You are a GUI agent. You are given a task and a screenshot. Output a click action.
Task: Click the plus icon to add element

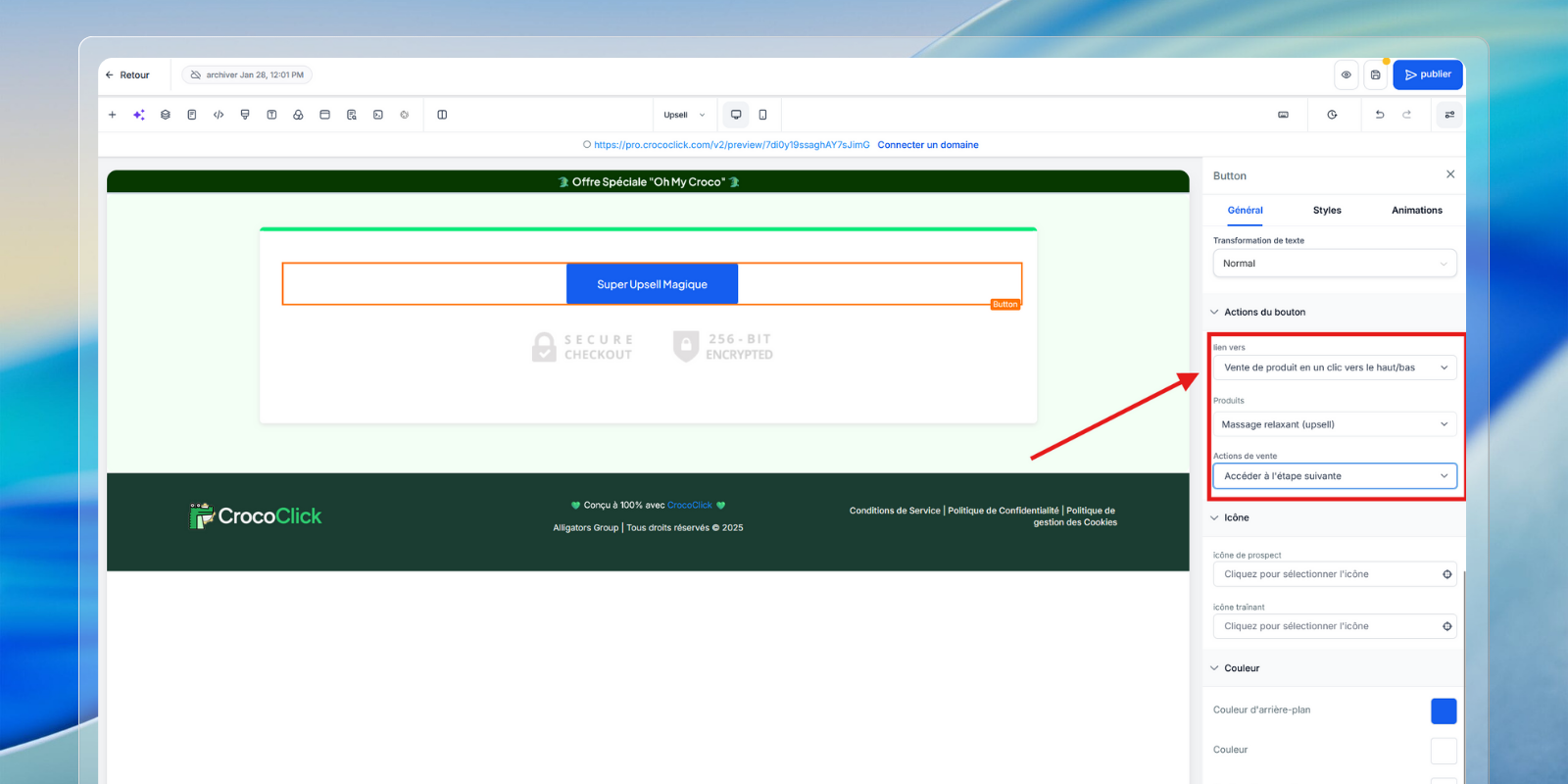(x=112, y=115)
